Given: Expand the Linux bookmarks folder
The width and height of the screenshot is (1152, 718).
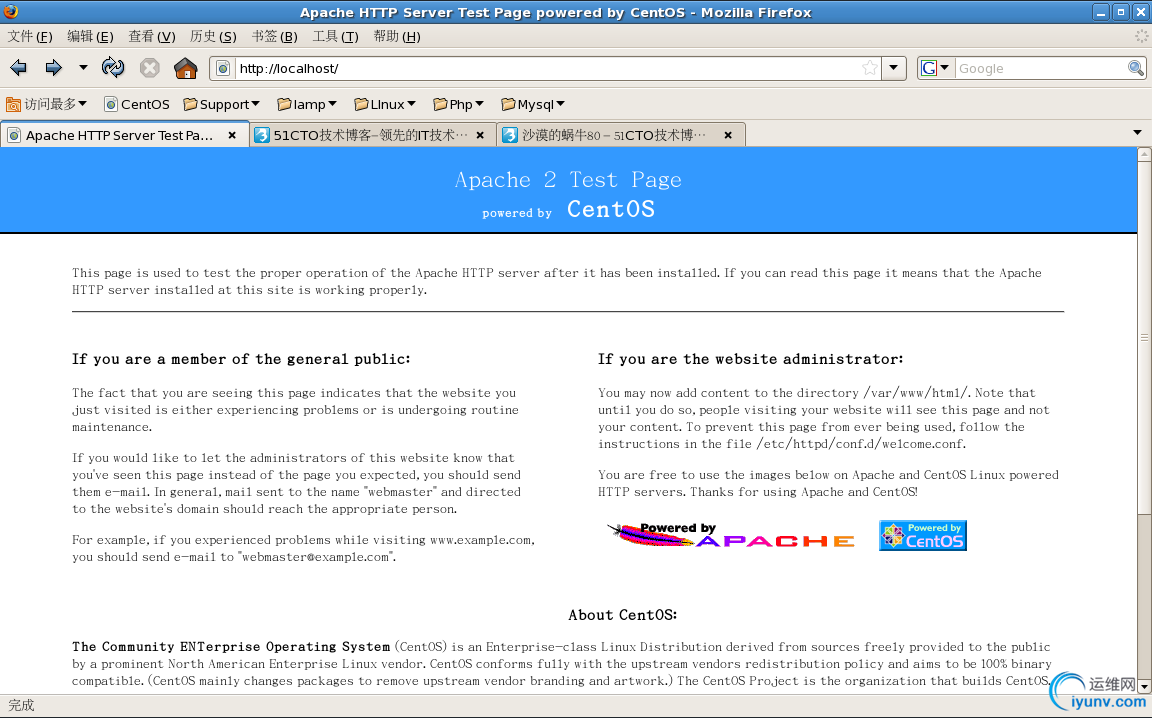Looking at the screenshot, I should point(385,104).
